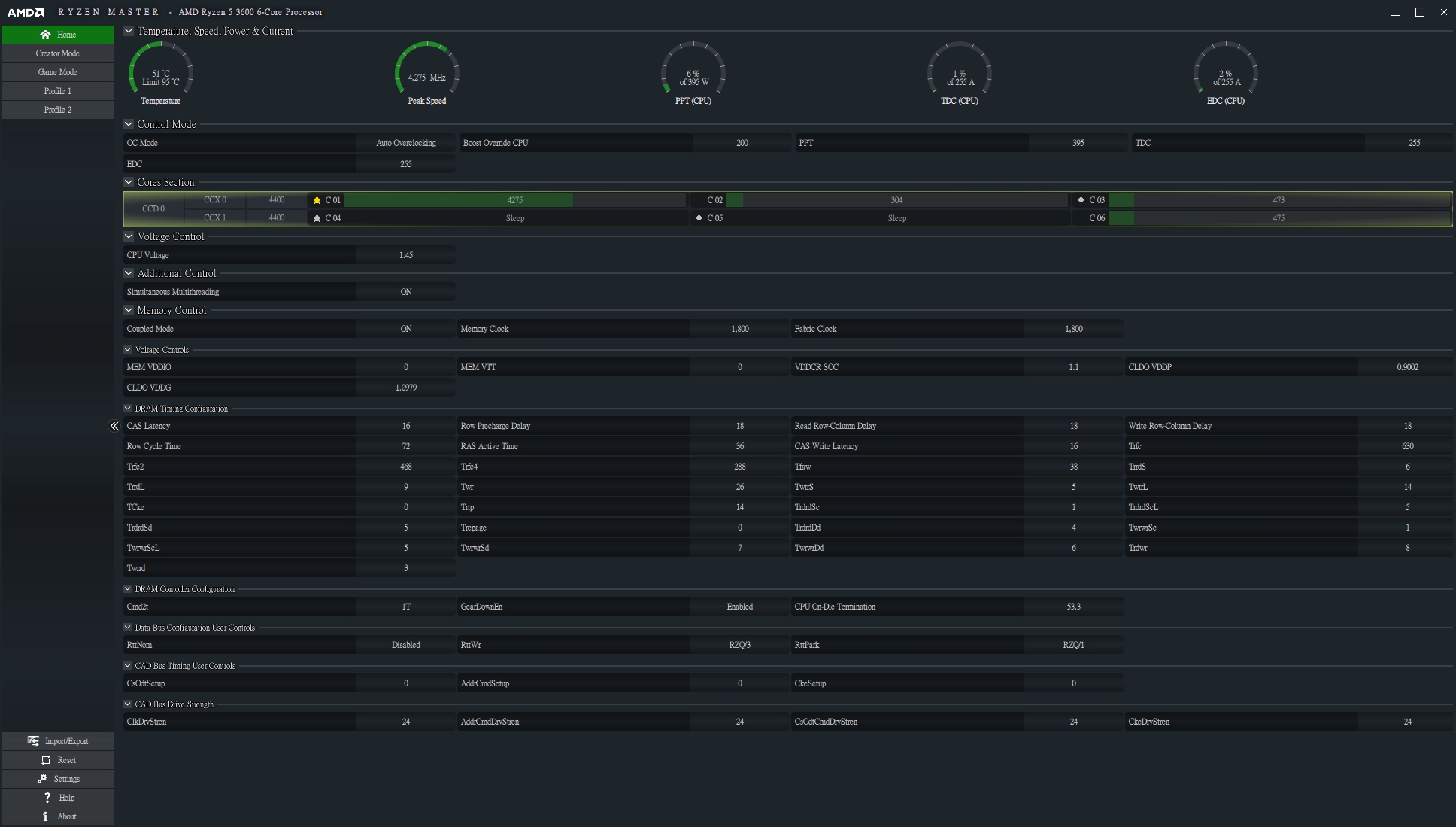Collapse the sidebar with the double-chevron icon

114,426
